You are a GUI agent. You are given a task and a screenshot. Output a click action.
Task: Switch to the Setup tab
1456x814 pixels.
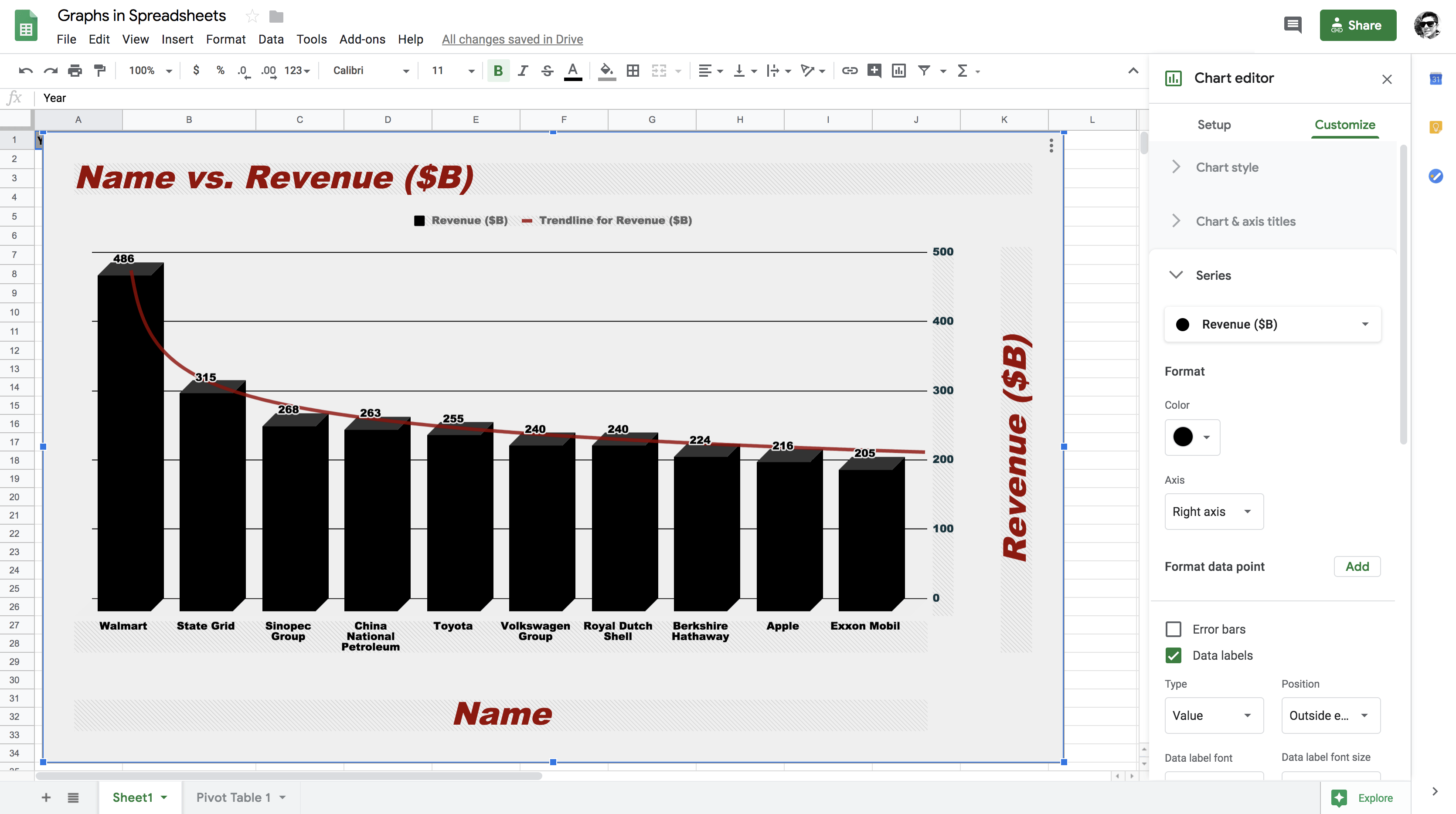click(x=1214, y=125)
